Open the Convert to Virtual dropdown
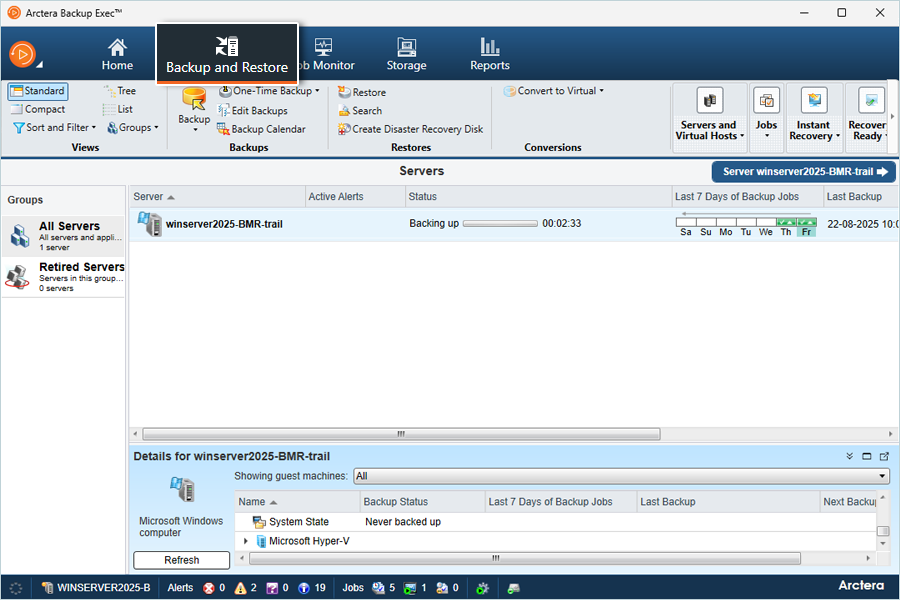This screenshot has height=600, width=900. tap(554, 91)
